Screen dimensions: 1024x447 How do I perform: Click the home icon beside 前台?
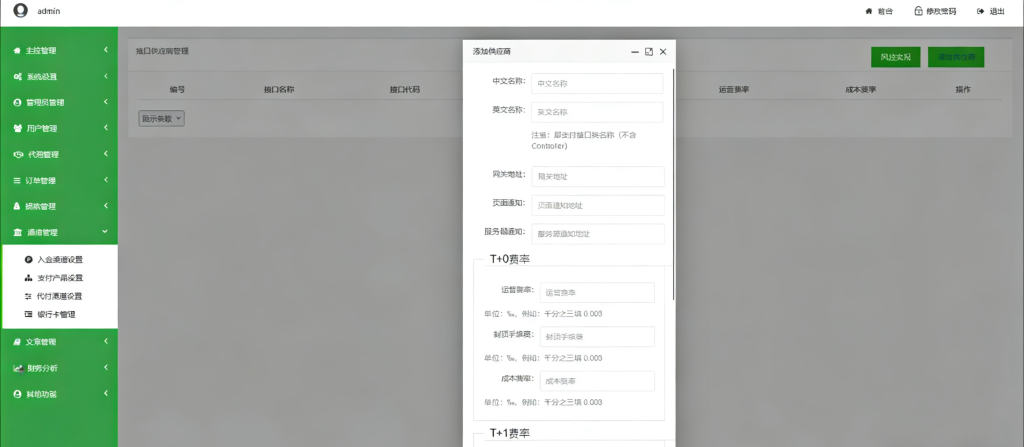point(869,11)
